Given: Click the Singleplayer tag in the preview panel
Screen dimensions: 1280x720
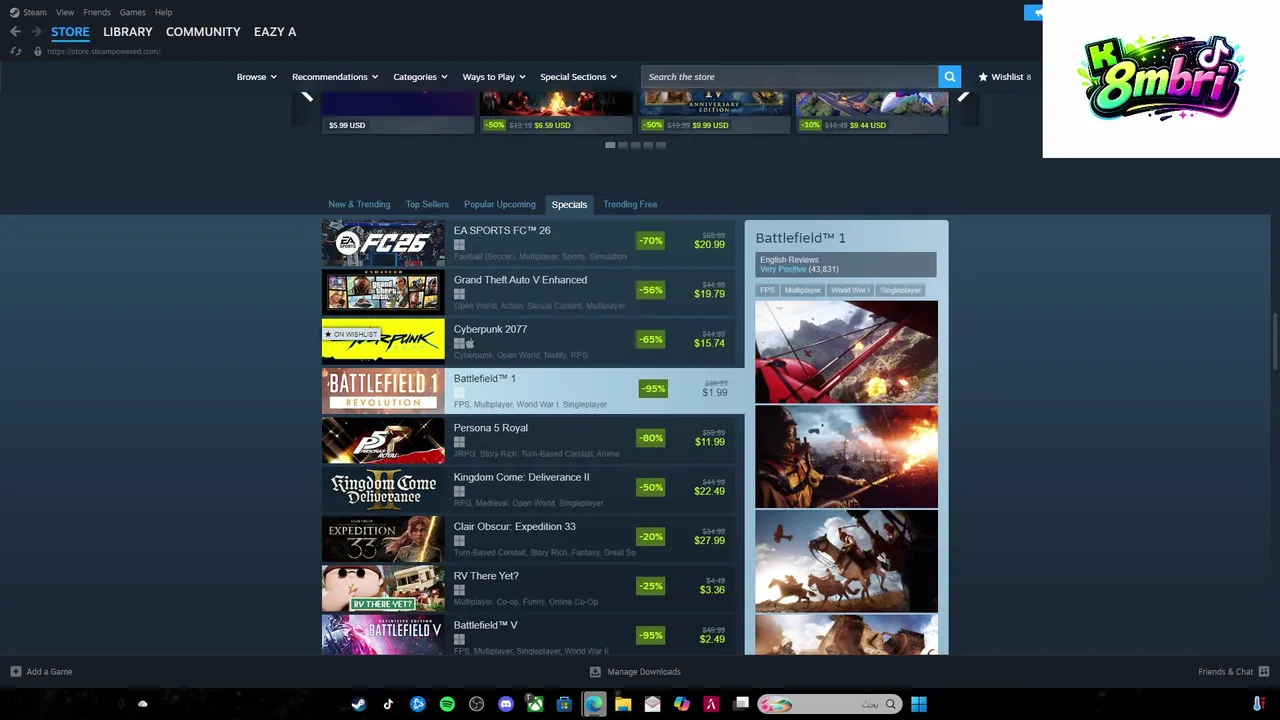Looking at the screenshot, I should [900, 290].
